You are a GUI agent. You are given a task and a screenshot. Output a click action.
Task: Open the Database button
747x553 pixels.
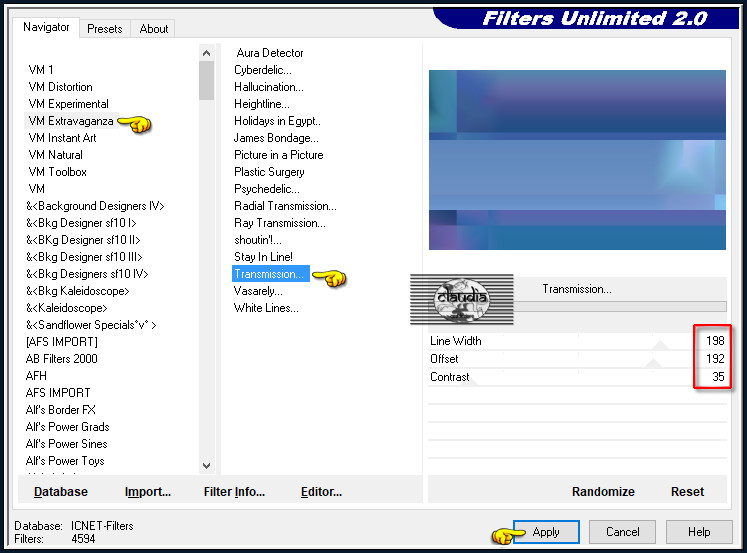[x=61, y=492]
